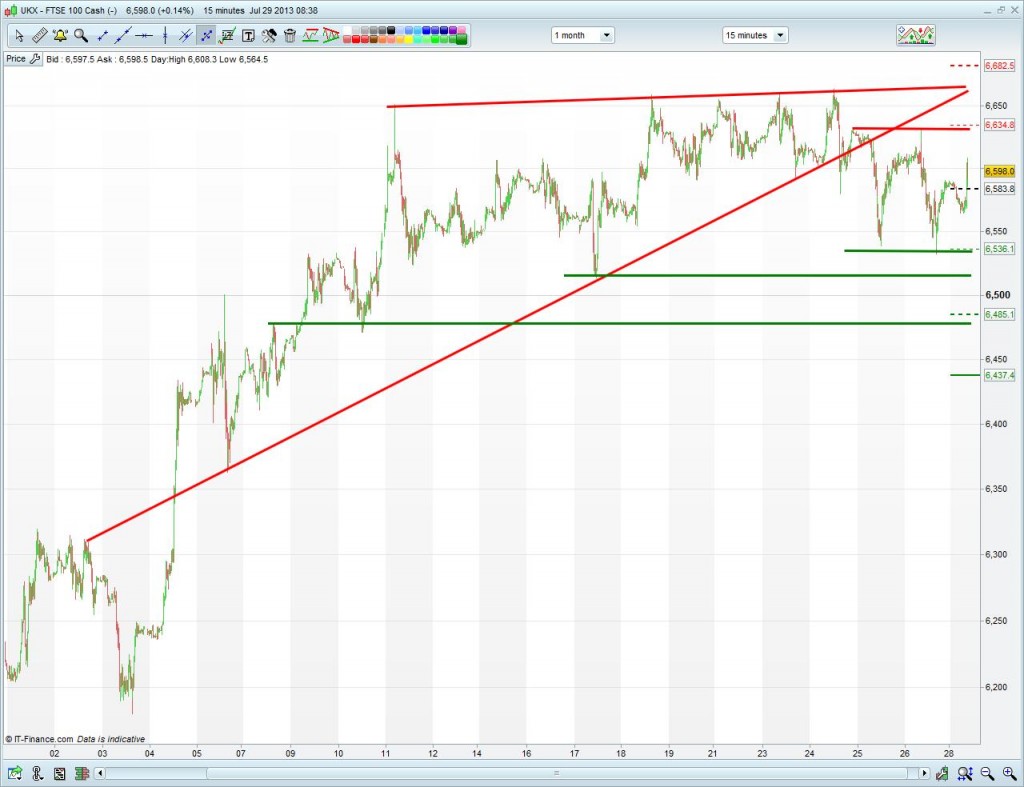Toggle the indicators chart button at top right
The height and width of the screenshot is (787, 1024).
916,35
